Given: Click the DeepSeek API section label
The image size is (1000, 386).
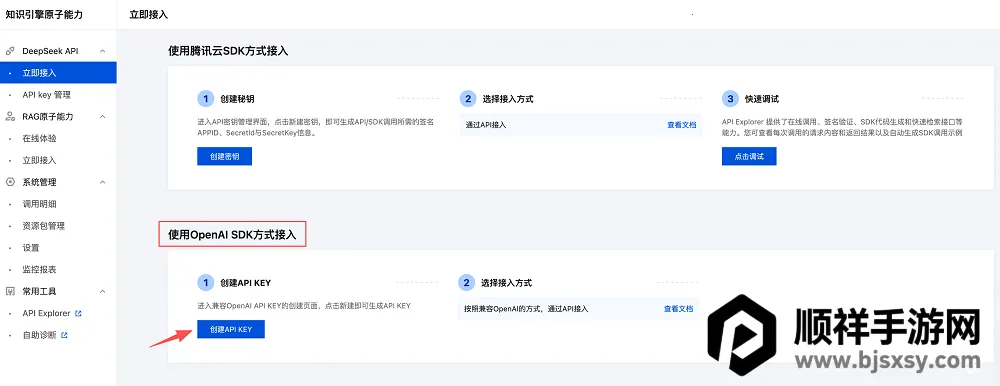Looking at the screenshot, I should [50, 51].
